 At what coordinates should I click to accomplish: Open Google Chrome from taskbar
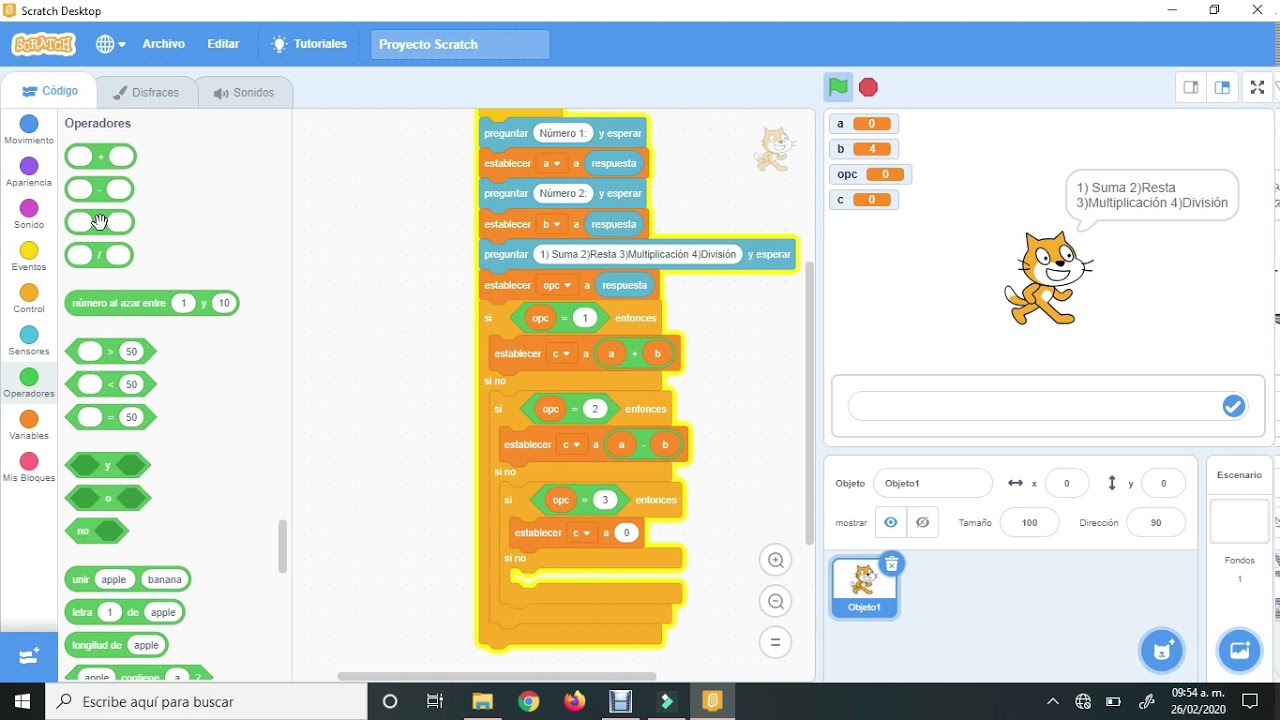click(528, 701)
